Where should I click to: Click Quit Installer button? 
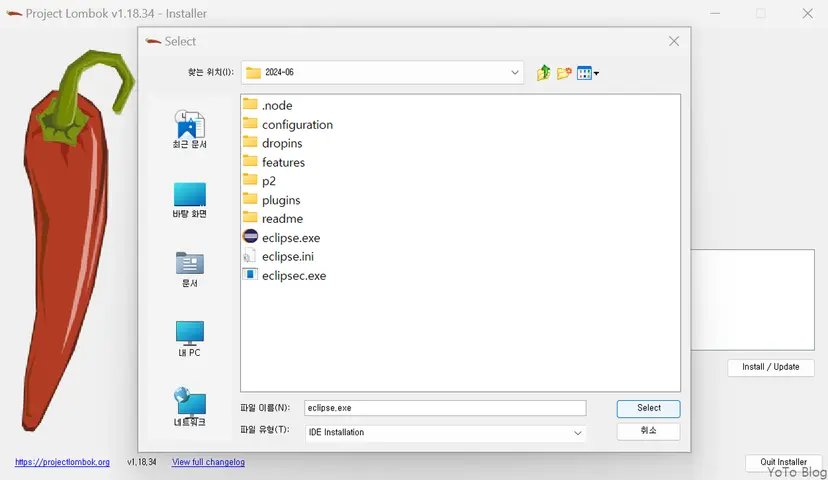click(784, 462)
